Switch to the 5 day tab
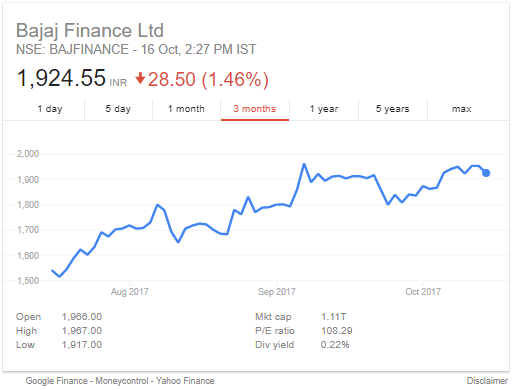This screenshot has height=390, width=512. [x=118, y=109]
